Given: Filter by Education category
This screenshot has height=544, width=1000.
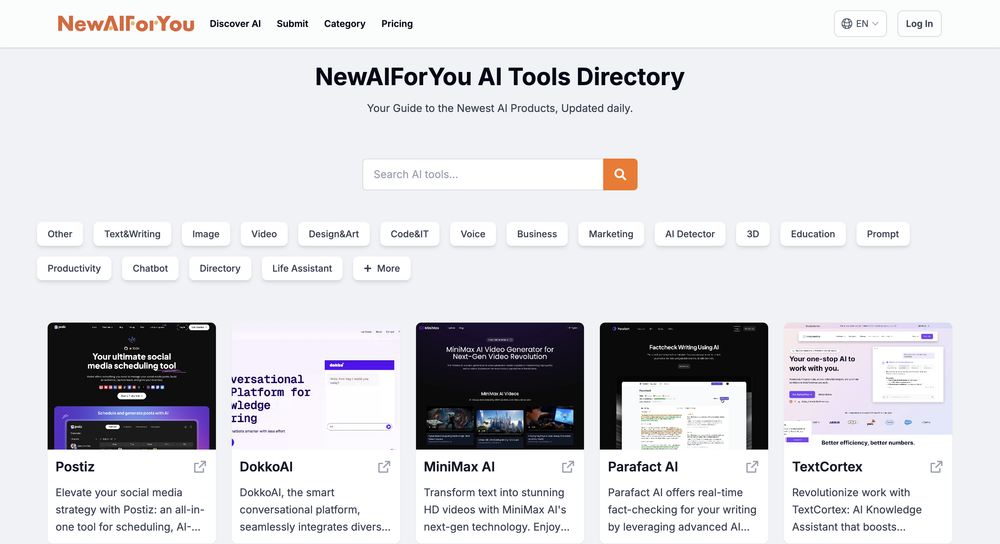Looking at the screenshot, I should click(812, 234).
